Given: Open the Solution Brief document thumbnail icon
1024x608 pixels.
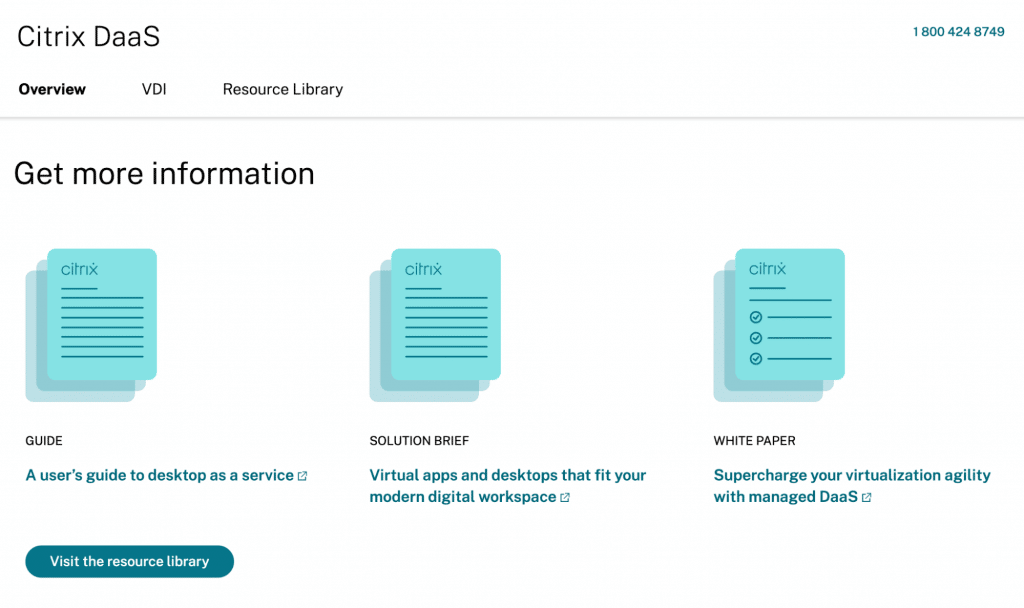Looking at the screenshot, I should tap(435, 325).
